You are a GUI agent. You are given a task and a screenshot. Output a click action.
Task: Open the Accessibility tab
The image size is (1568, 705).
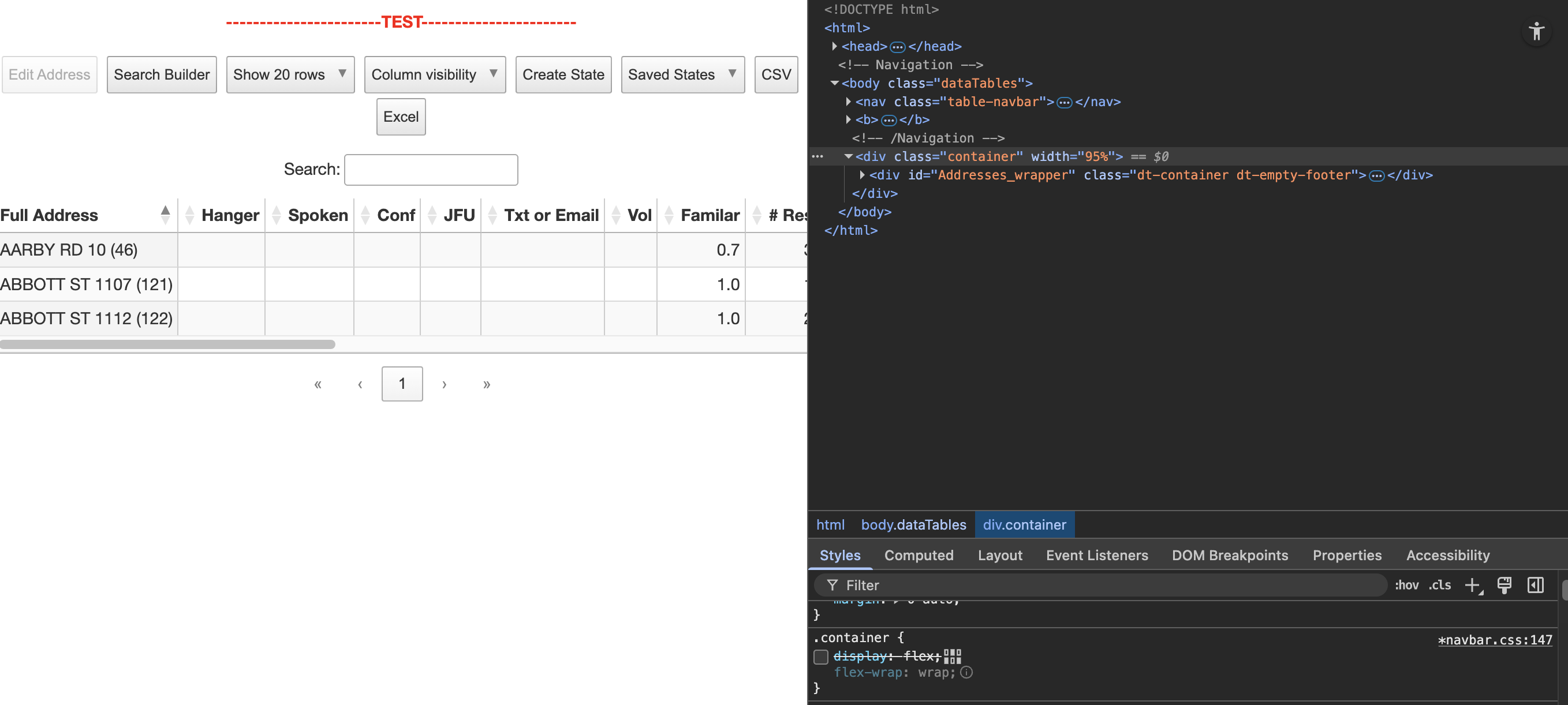[1447, 556]
